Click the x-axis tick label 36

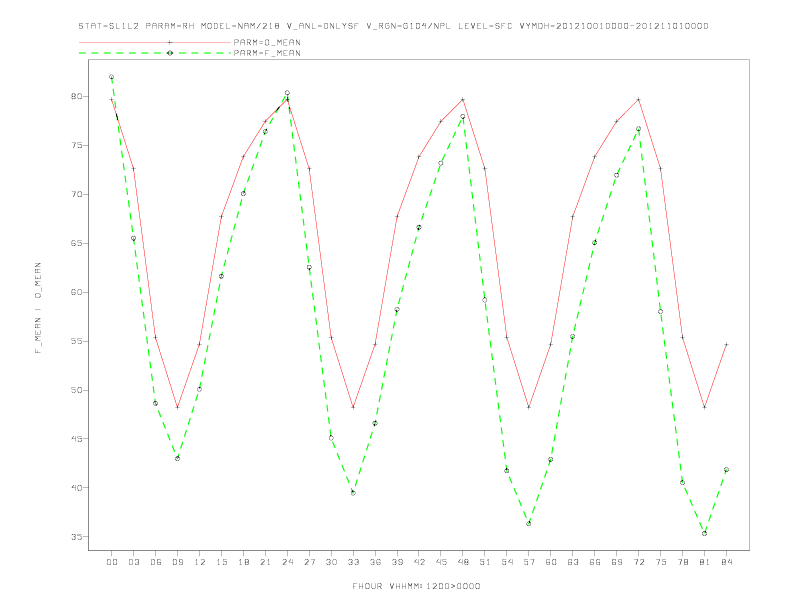coord(375,562)
